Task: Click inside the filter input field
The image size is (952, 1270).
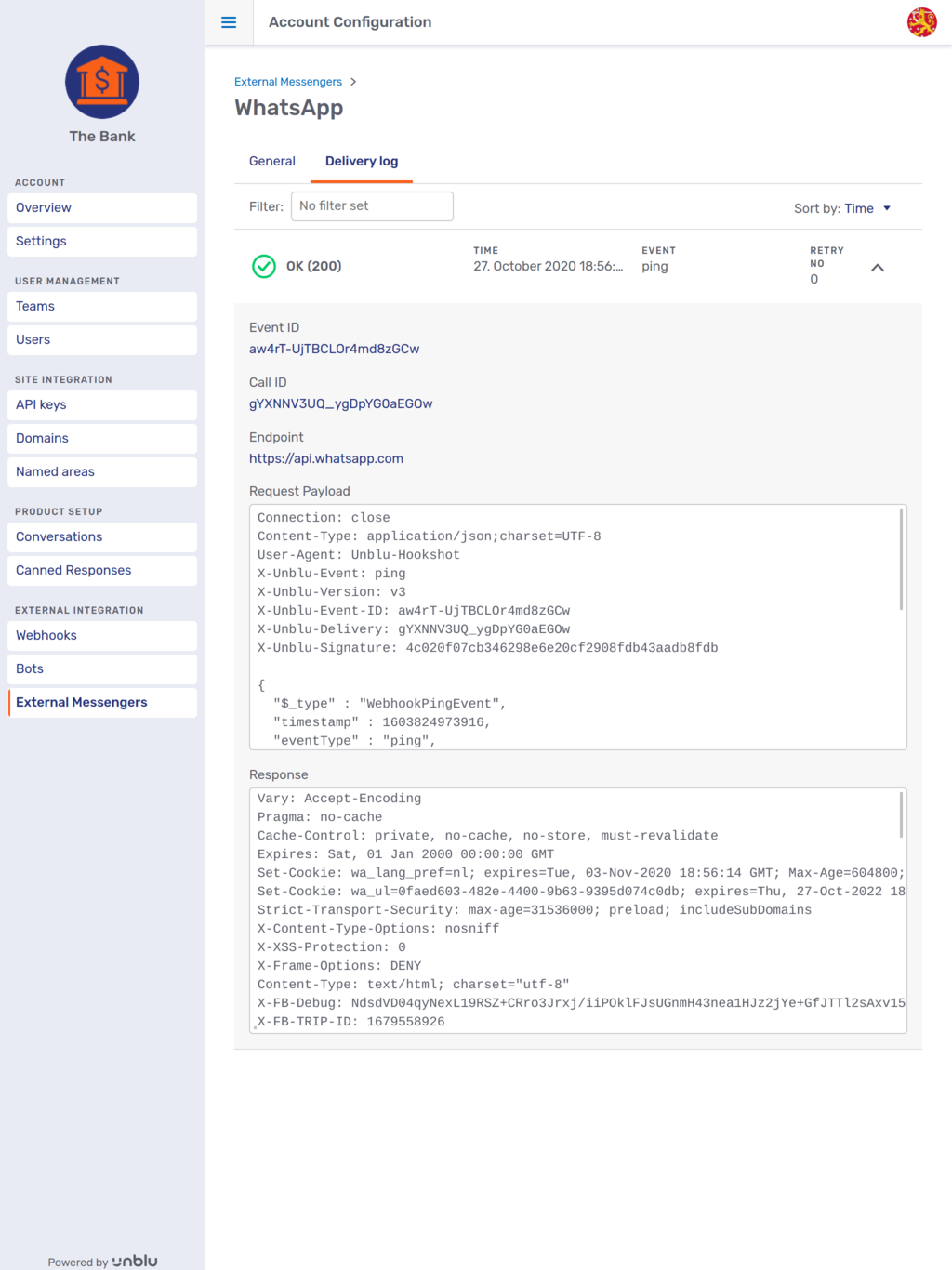Action: (x=371, y=205)
